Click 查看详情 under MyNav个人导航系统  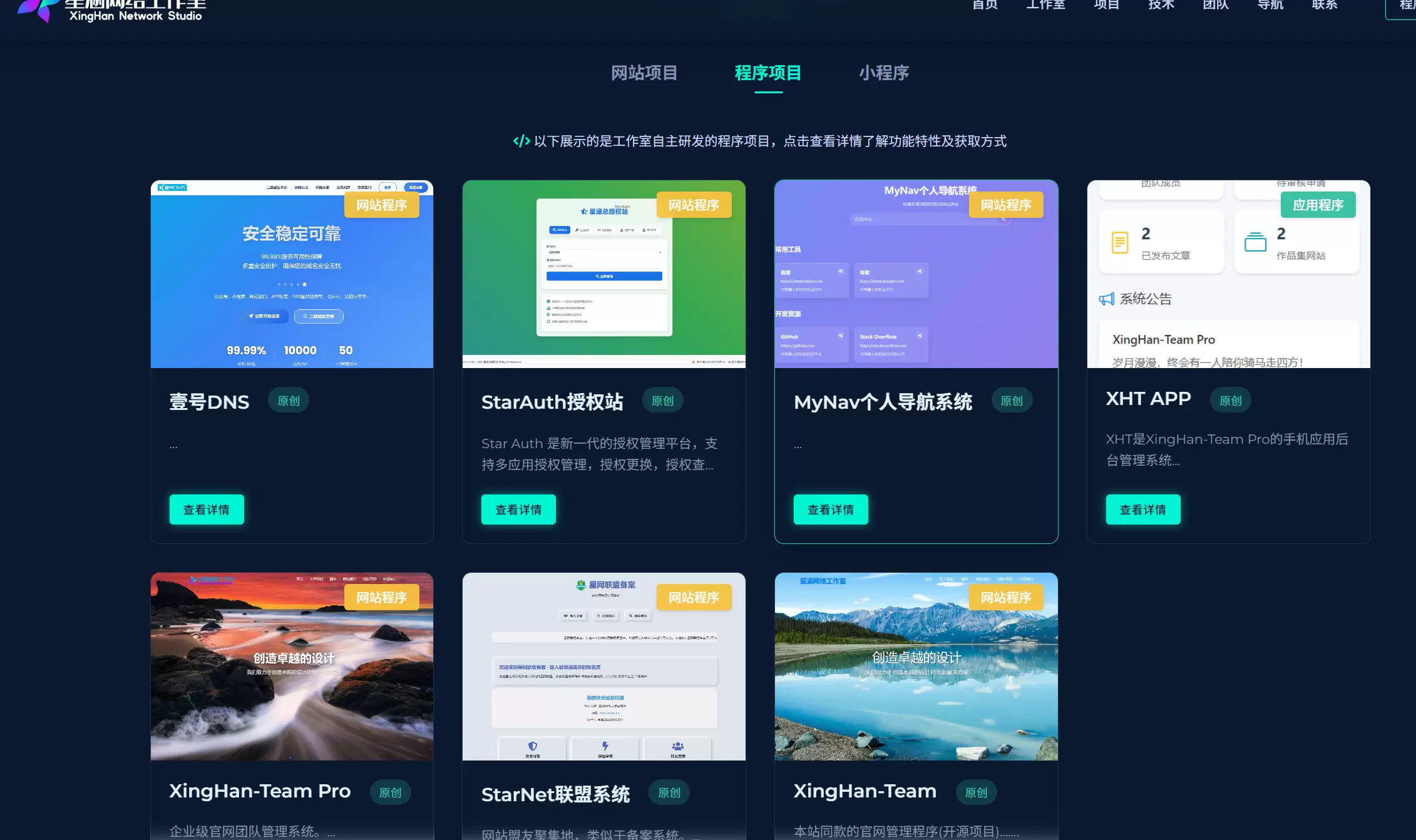point(831,510)
